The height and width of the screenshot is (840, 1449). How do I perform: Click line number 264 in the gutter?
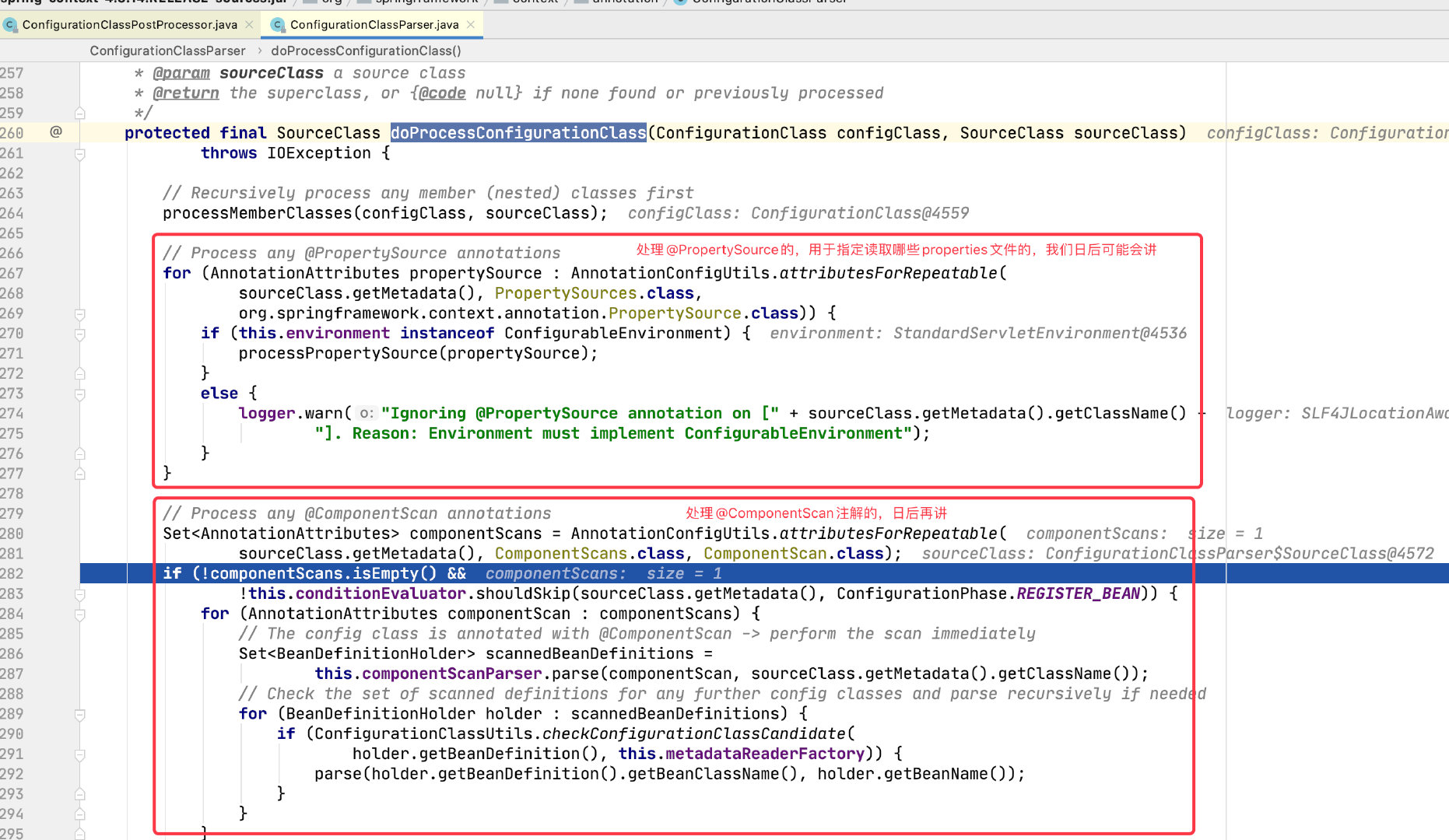point(12,213)
